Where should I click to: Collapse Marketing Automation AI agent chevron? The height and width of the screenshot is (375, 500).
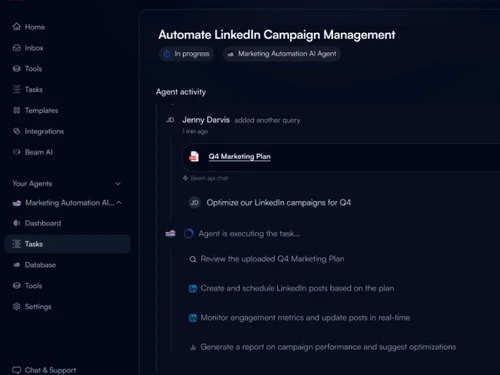[x=119, y=203]
